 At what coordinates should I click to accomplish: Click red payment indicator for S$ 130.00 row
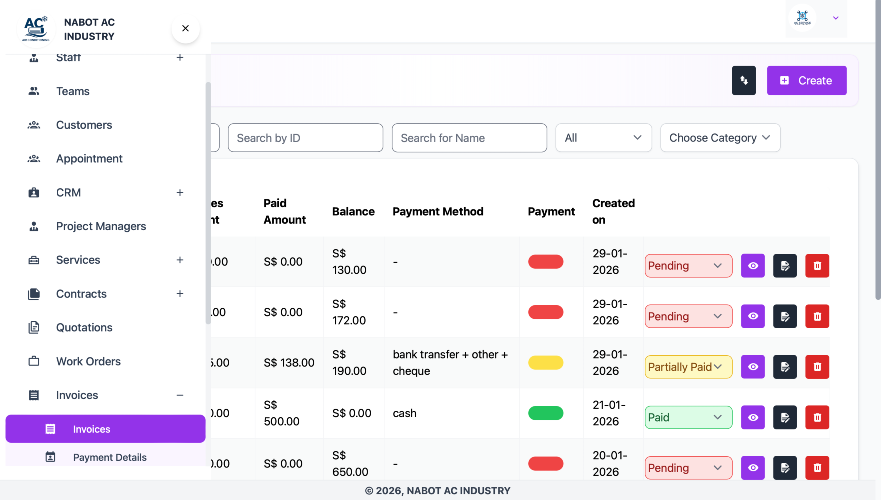546,262
